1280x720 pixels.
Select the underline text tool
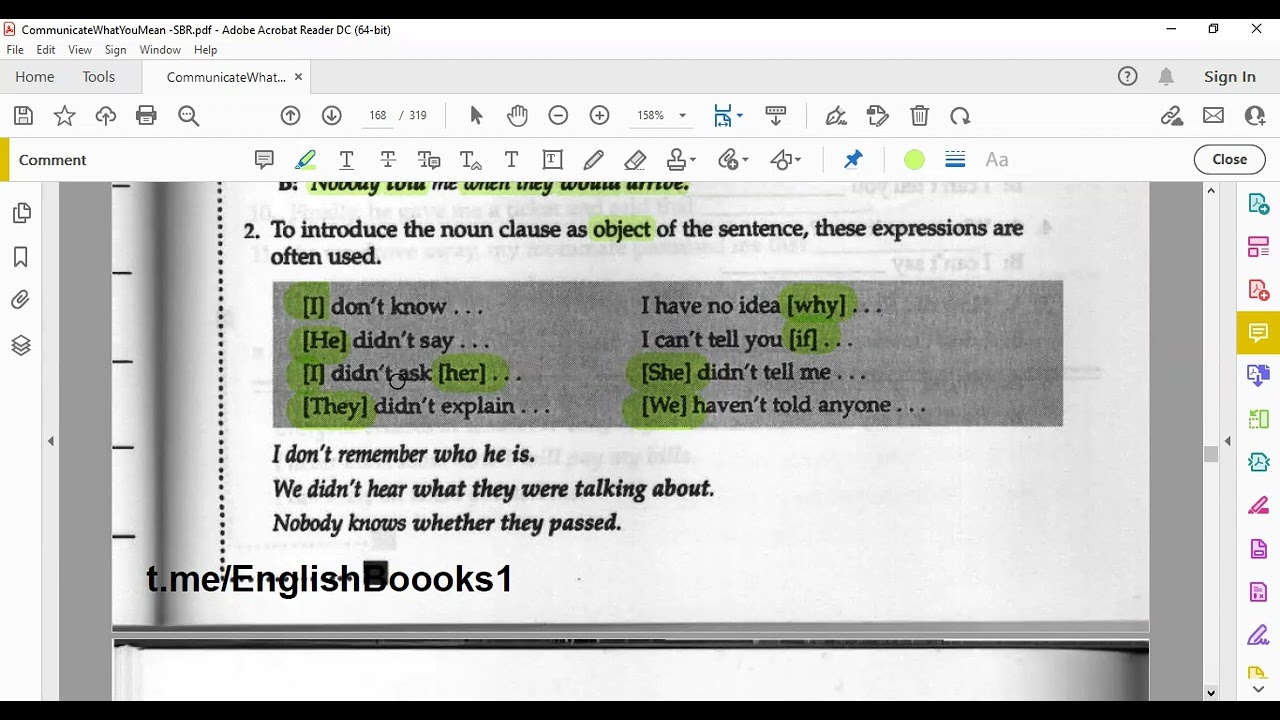click(x=347, y=160)
